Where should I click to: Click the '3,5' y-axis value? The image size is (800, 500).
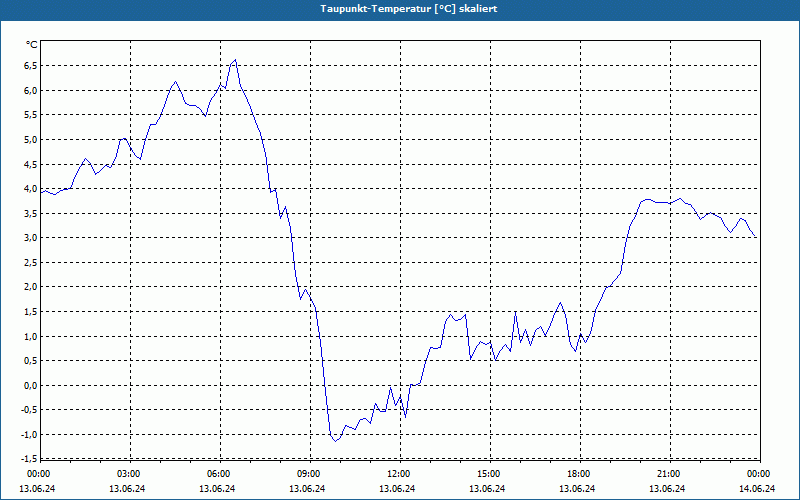[31, 213]
